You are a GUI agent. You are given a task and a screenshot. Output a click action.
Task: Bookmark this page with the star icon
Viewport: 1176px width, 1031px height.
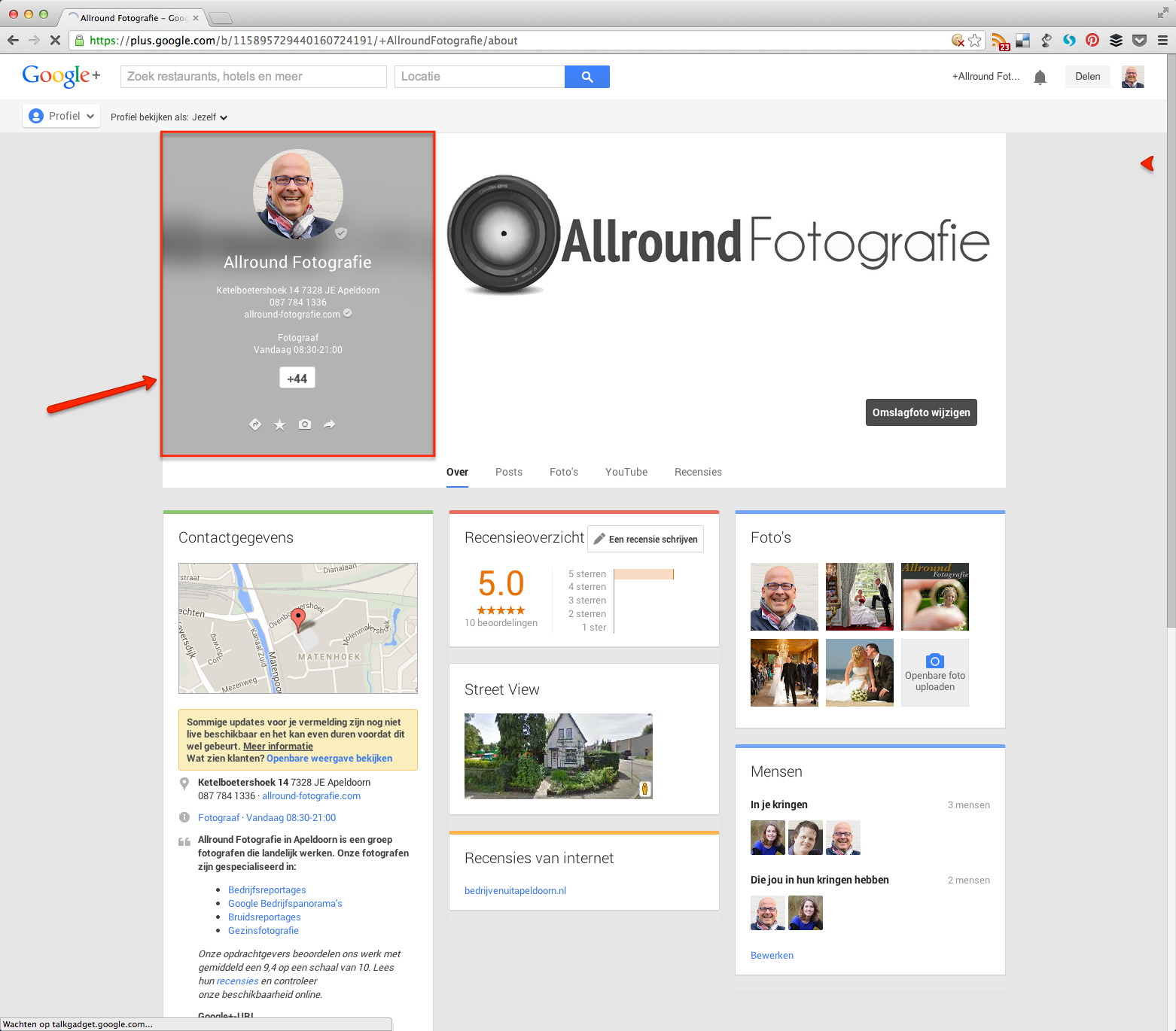tap(975, 41)
